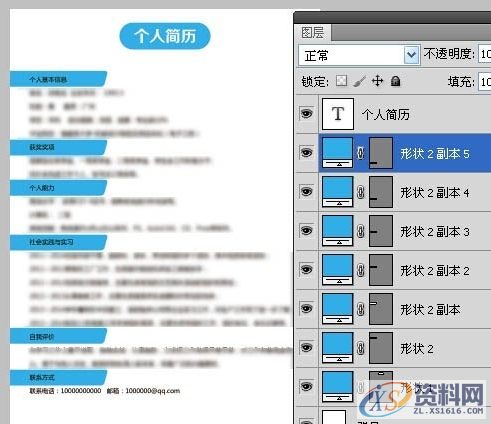491x424 pixels.
Task: Click vector mask thumbnail of 形状 2 副本
Action: click(x=381, y=309)
